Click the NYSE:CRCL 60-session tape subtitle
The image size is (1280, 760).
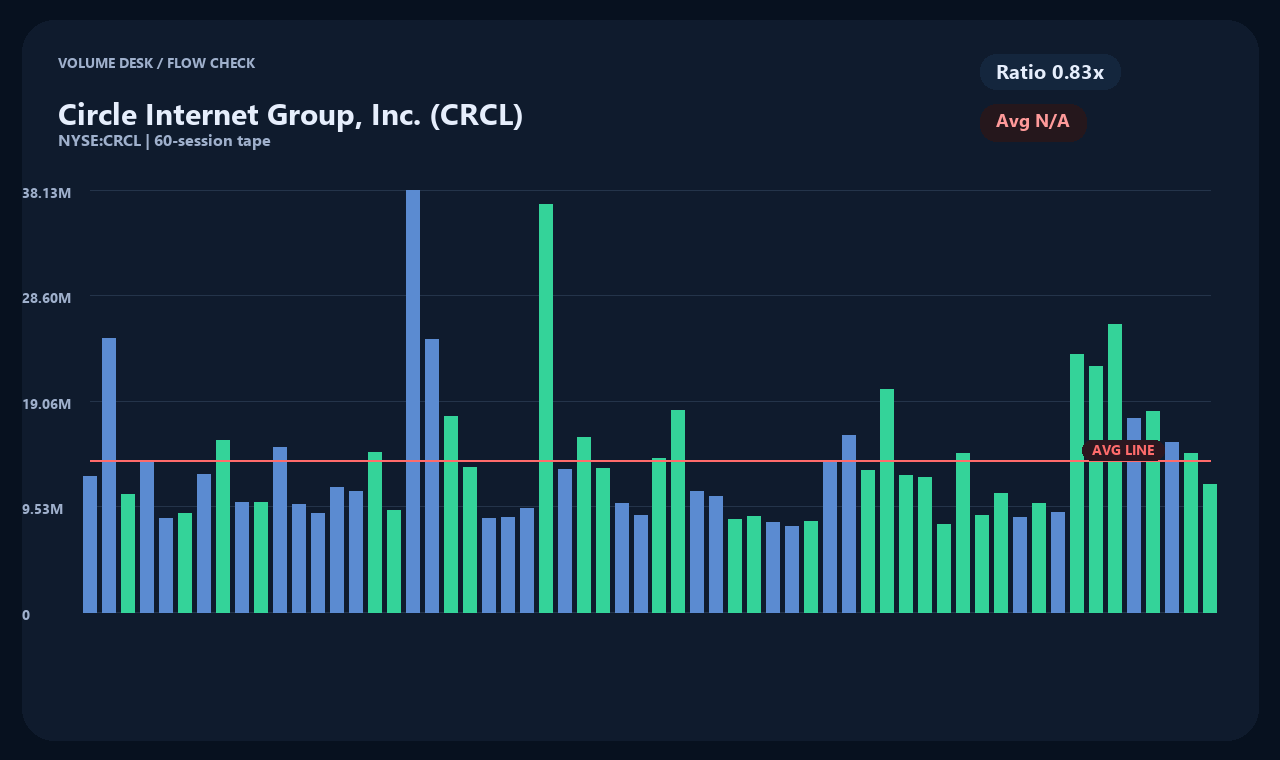164,141
